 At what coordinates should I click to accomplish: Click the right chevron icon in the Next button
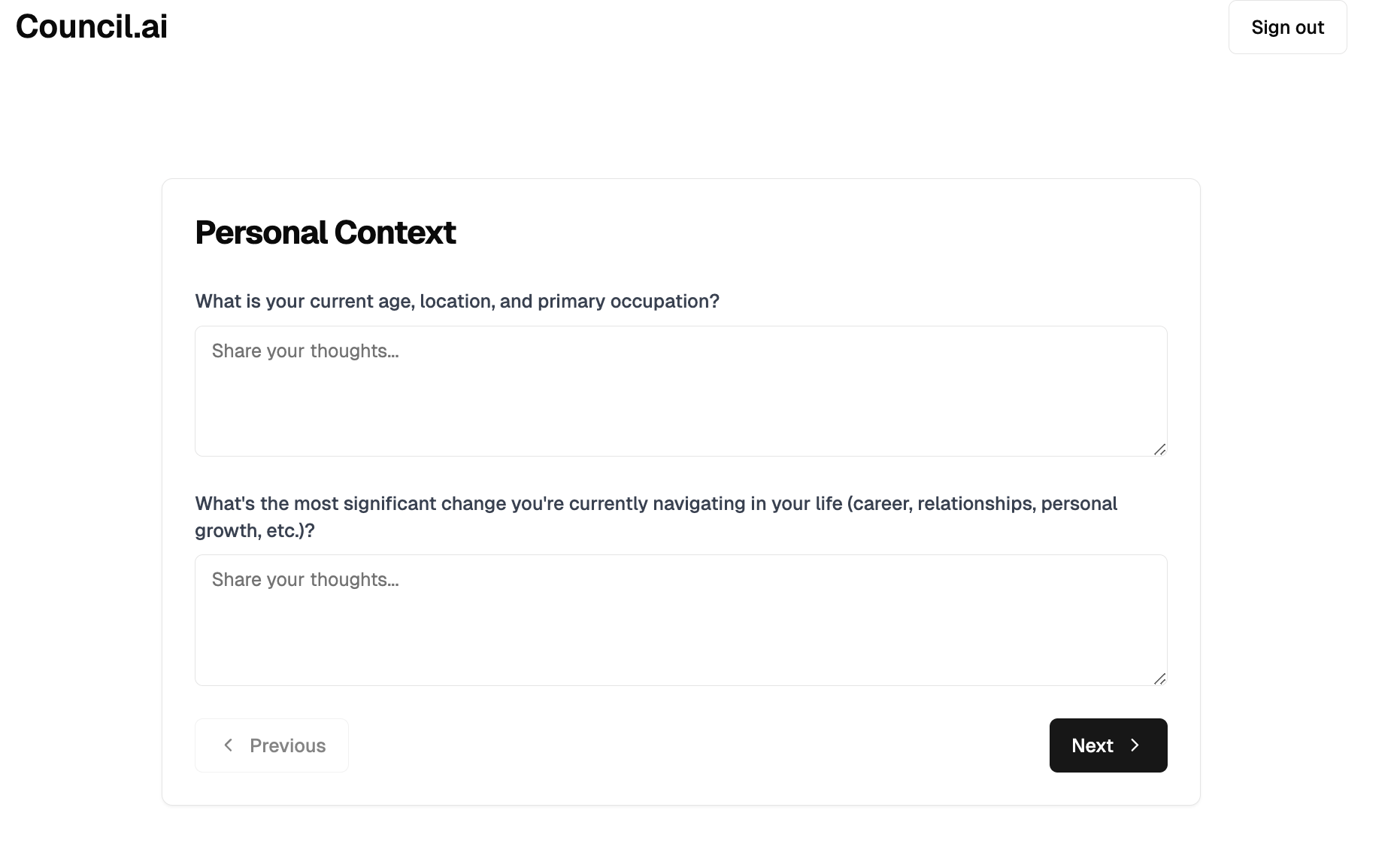pyautogui.click(x=1135, y=745)
